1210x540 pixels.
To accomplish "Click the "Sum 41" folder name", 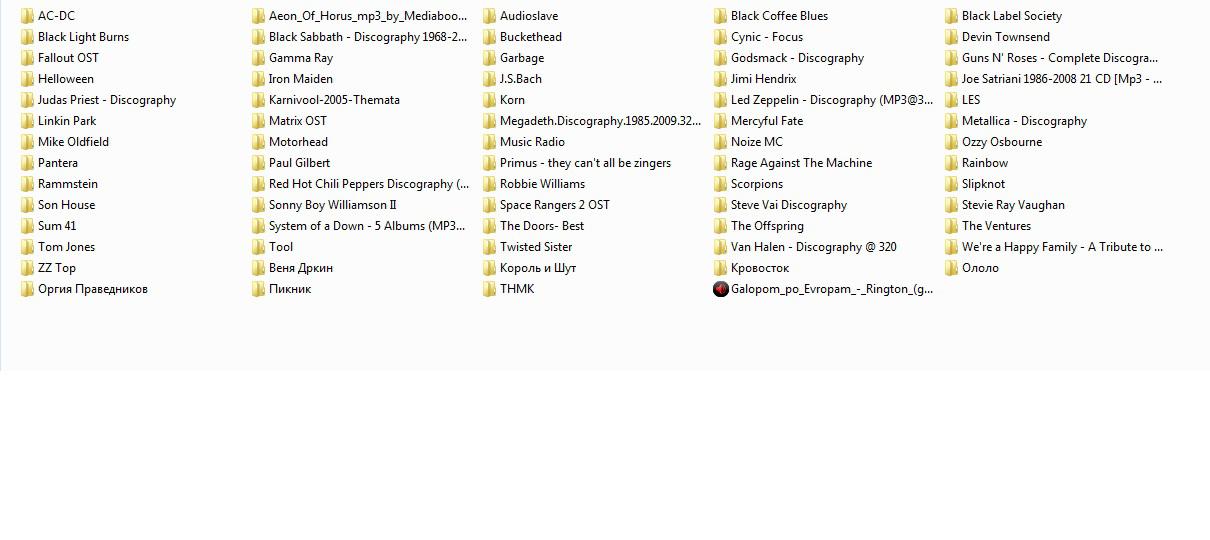I will point(57,226).
